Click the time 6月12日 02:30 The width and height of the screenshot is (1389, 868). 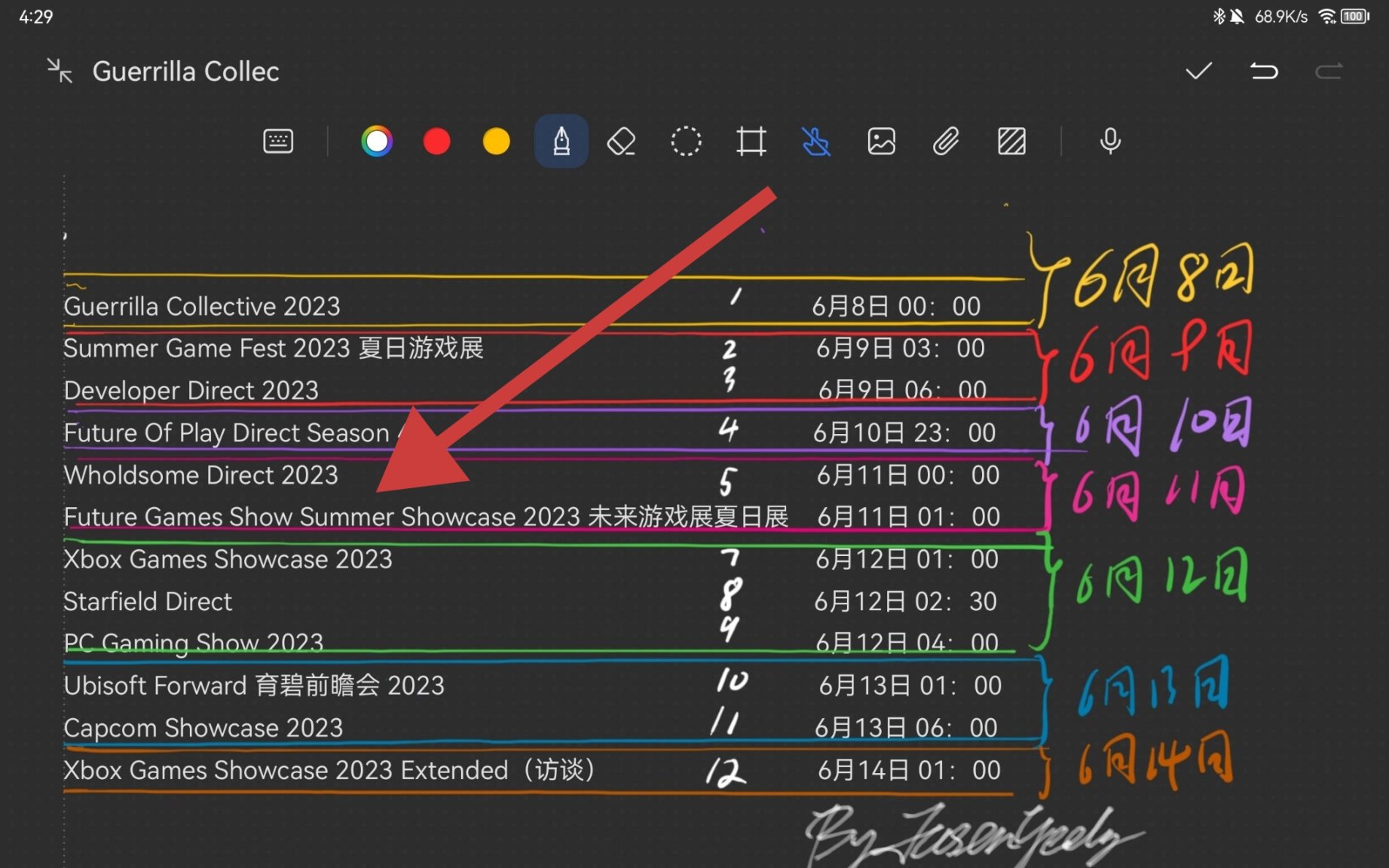click(905, 601)
